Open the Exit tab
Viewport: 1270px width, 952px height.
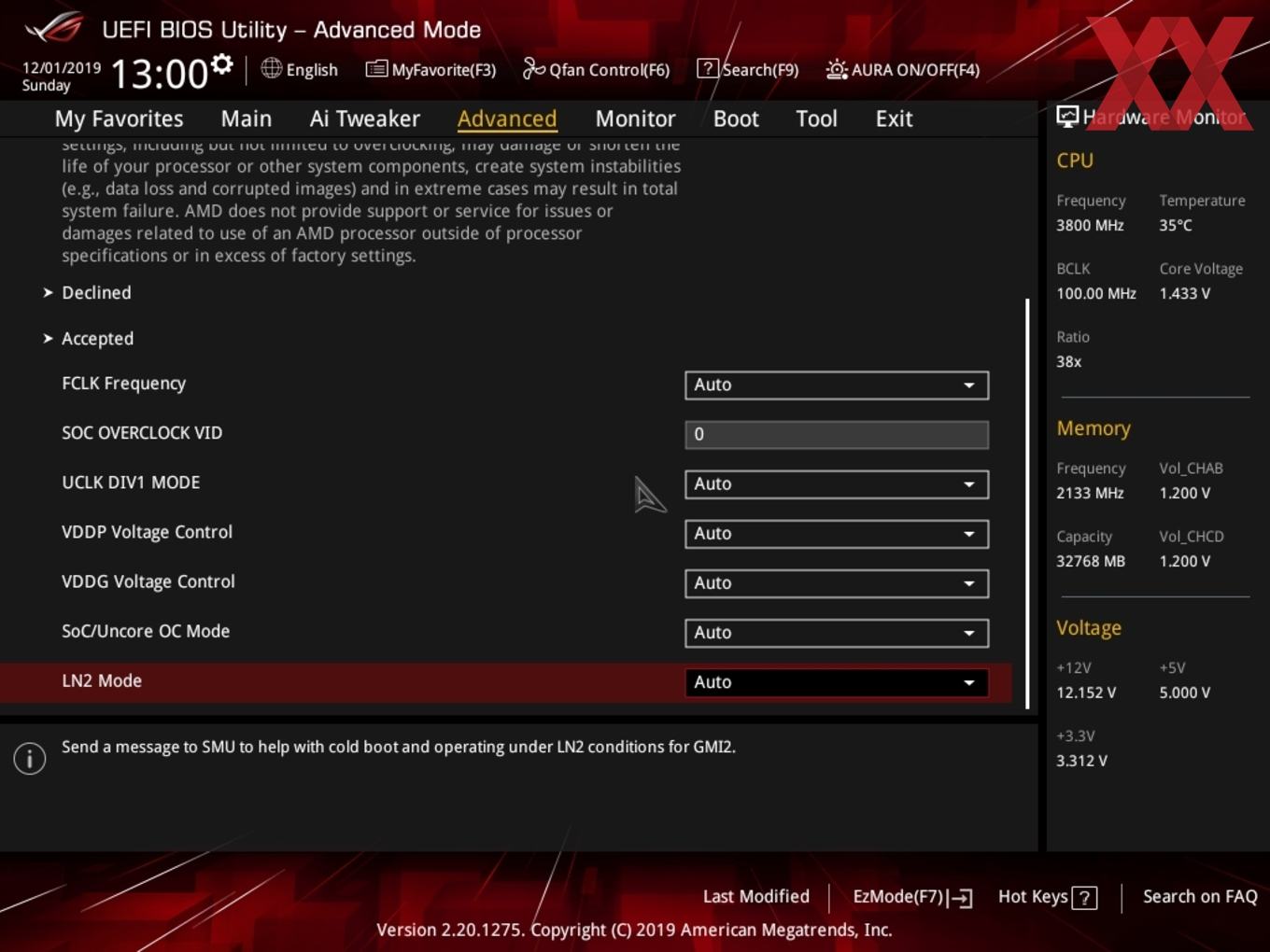(894, 119)
